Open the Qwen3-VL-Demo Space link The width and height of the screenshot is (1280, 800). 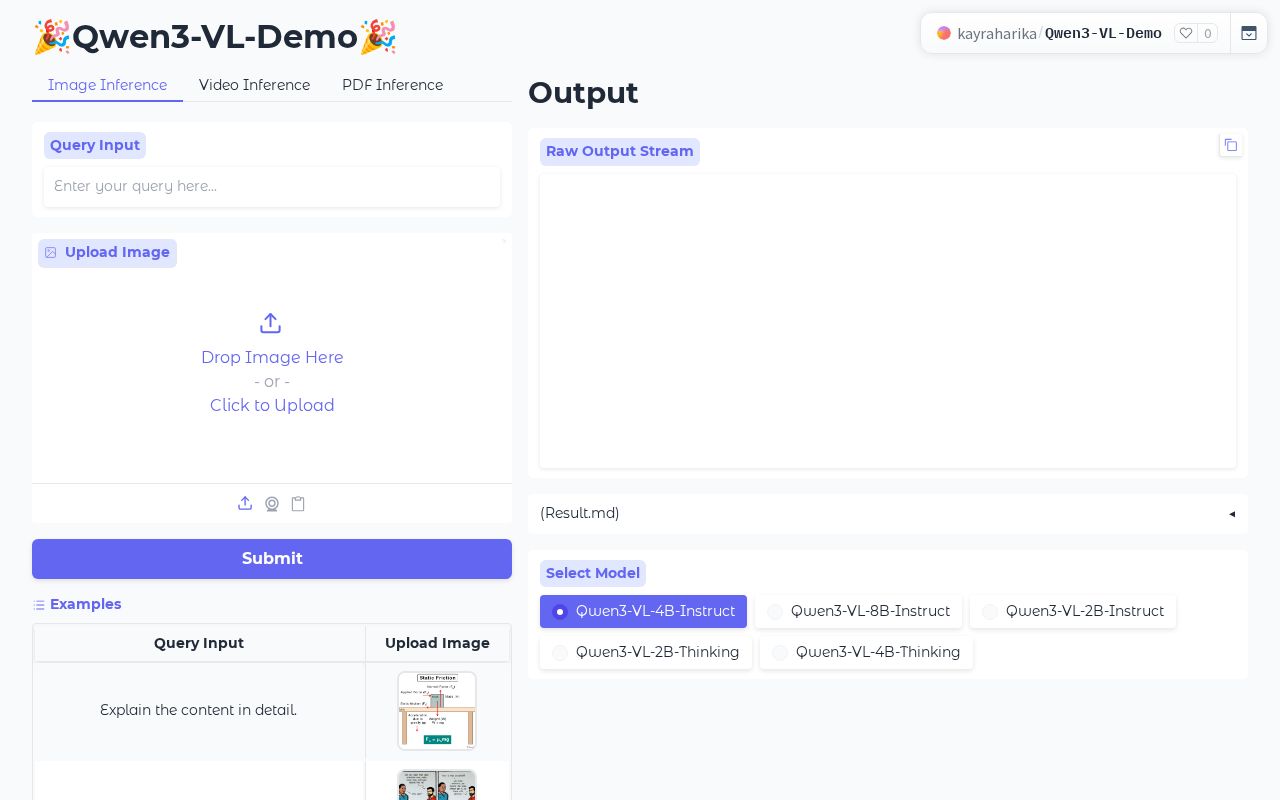click(x=1103, y=33)
